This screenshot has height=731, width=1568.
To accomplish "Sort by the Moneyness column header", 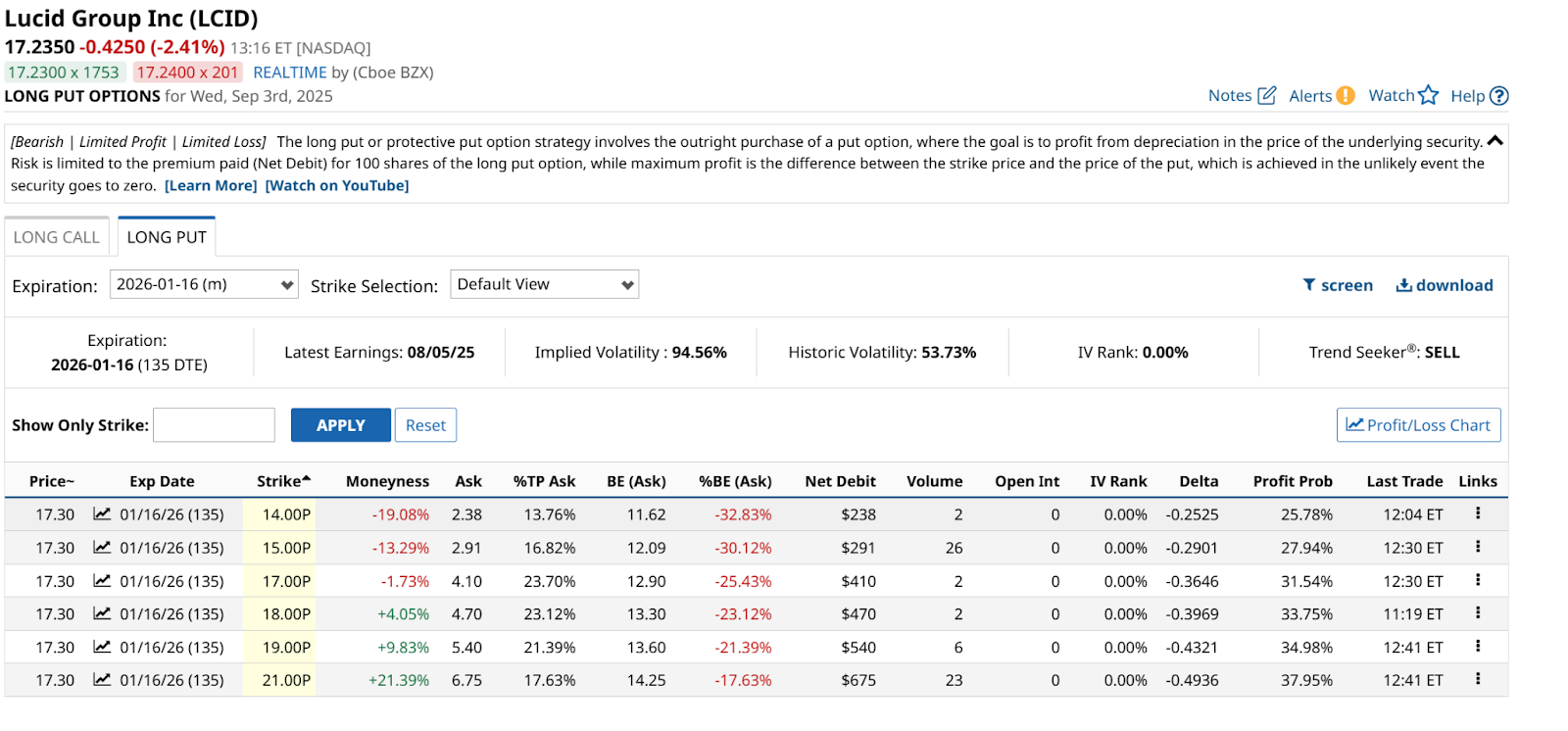I will tap(387, 481).
